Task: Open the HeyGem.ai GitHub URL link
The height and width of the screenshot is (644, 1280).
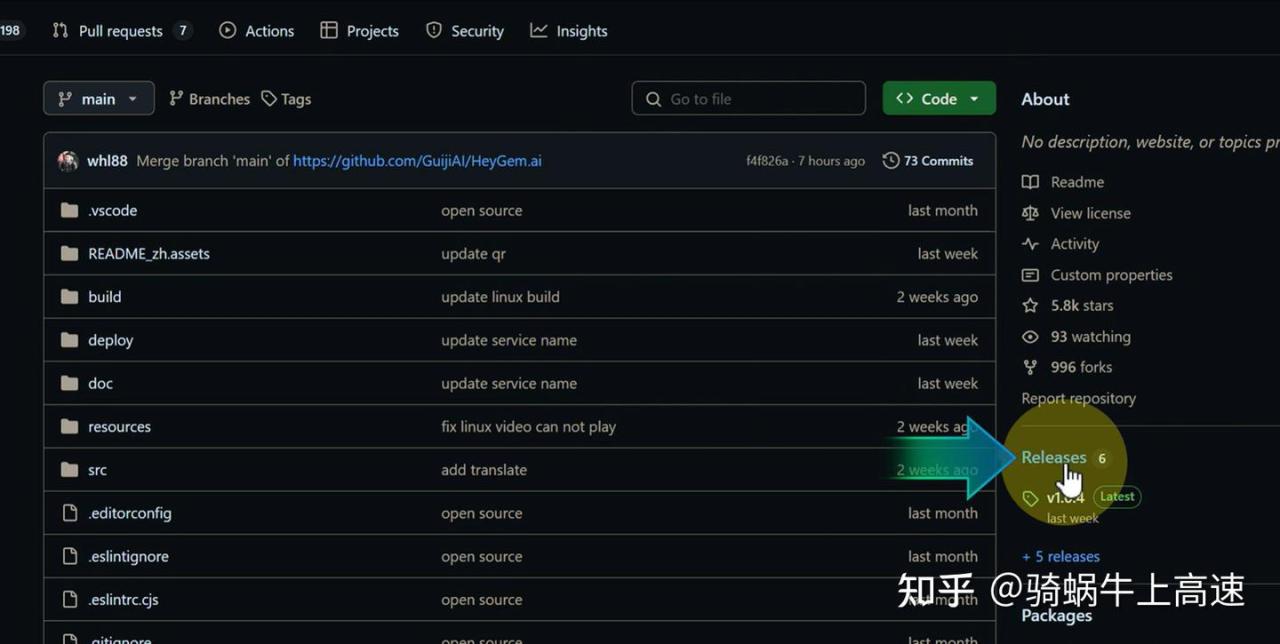Action: (x=417, y=161)
